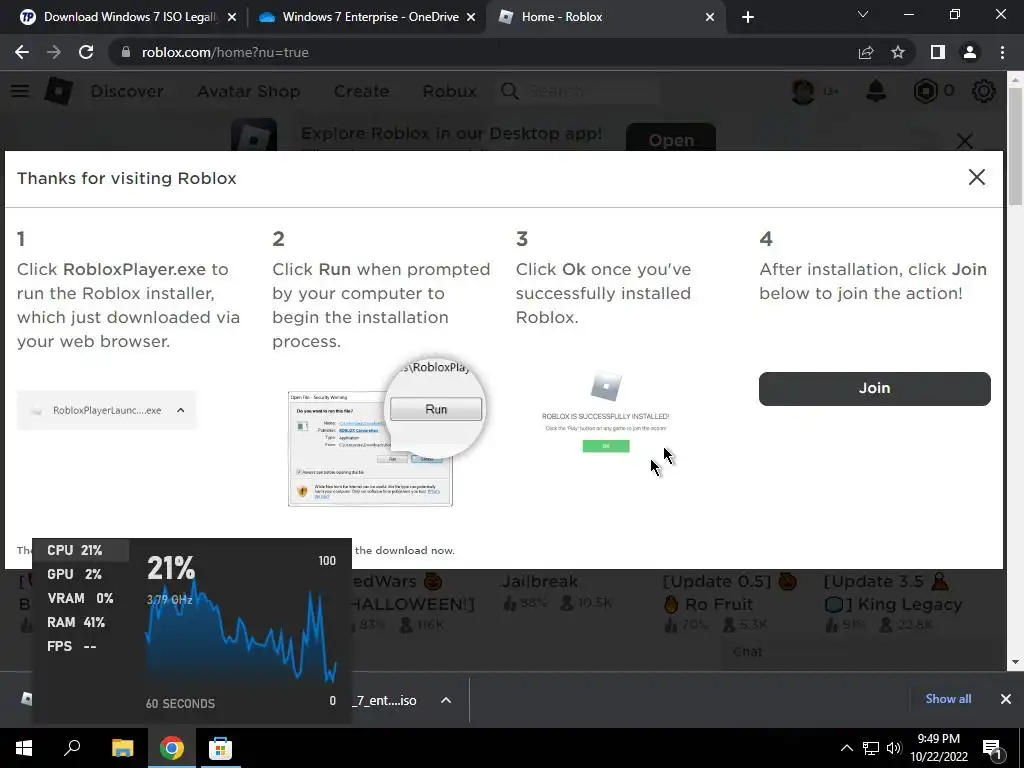Open Robux balance icon

[x=925, y=91]
